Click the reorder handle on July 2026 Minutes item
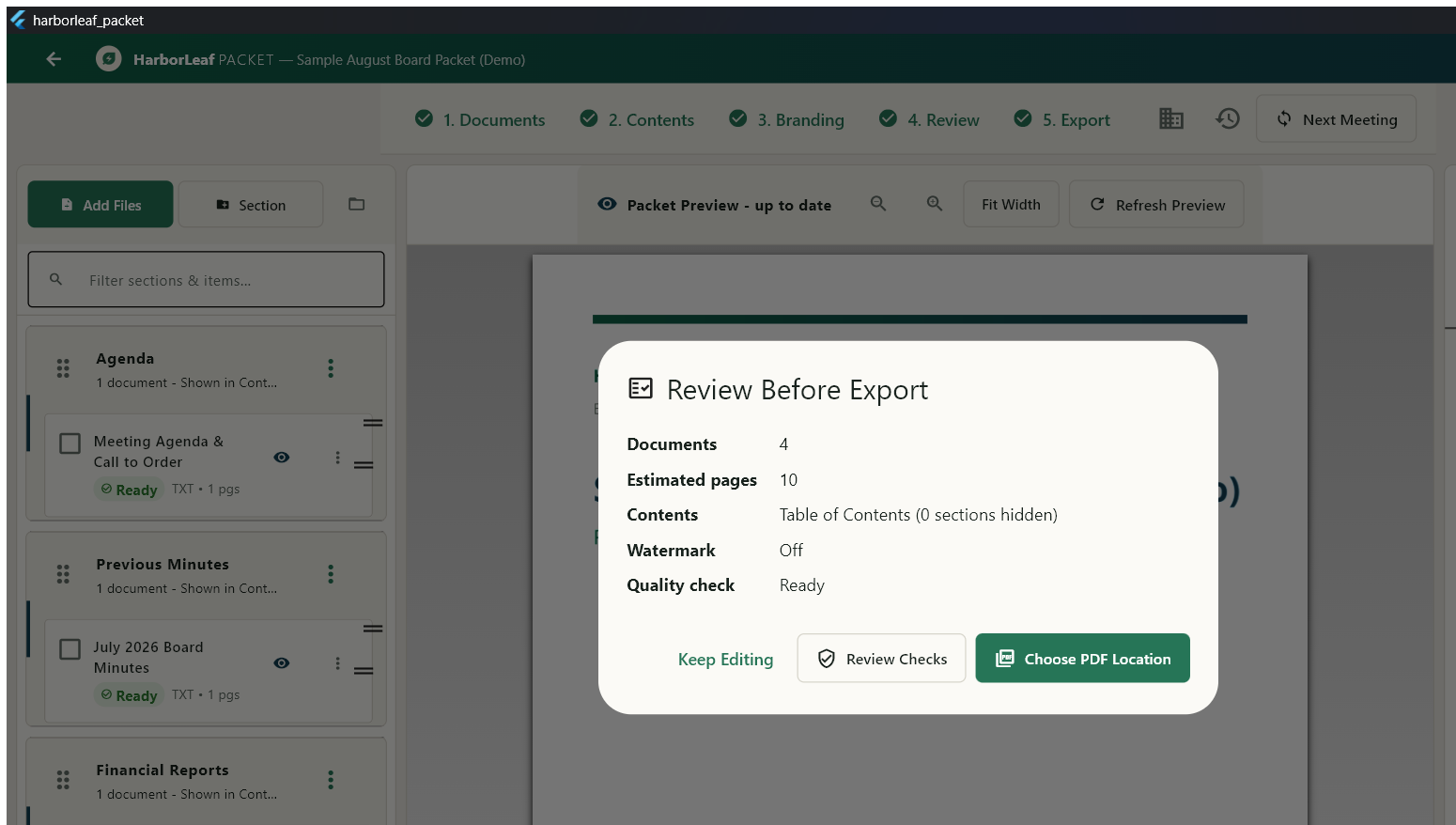Viewport: 1456px width, 825px height. (364, 671)
